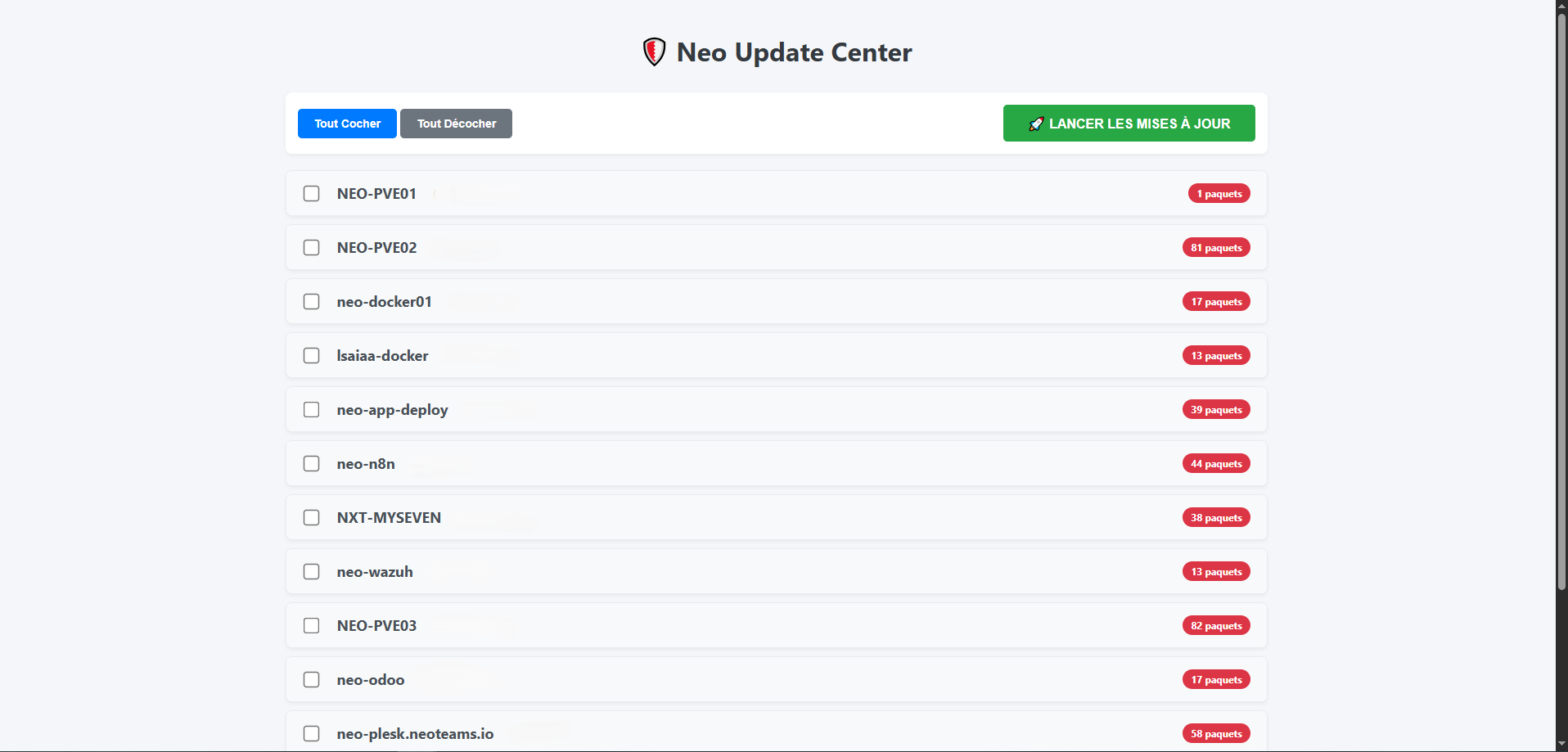This screenshot has height=752, width=1568.
Task: Click the red shield logo icon
Action: tap(654, 52)
